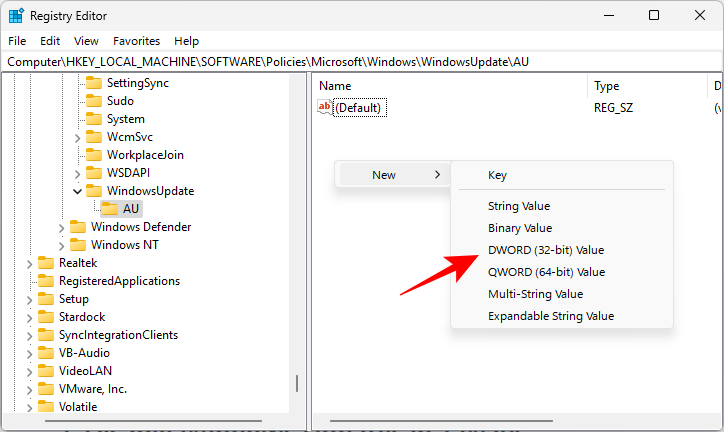Click the WindowsUpdate folder icon
724x432 pixels.
[x=94, y=191]
